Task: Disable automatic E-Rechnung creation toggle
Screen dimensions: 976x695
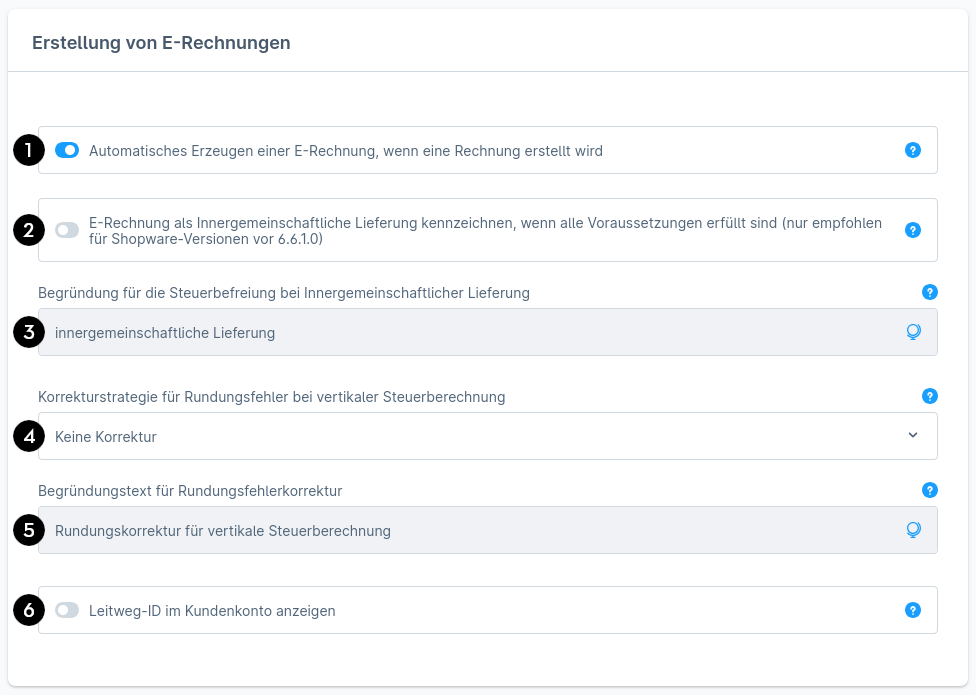Action: [67, 150]
